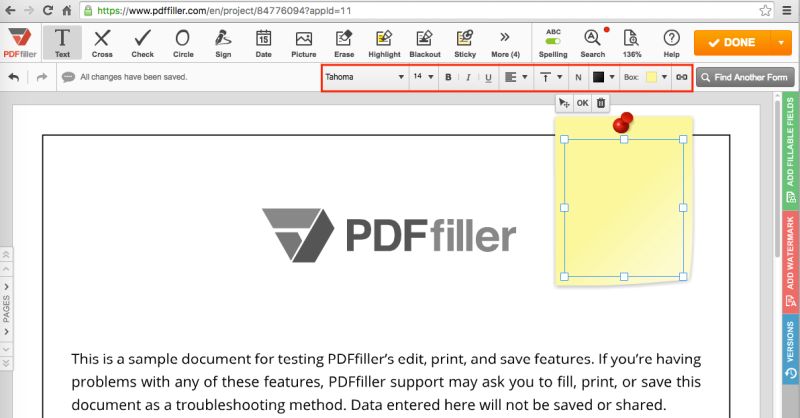This screenshot has width=800, height=418.
Task: Open the PAGES side panel tab
Action: (6, 309)
